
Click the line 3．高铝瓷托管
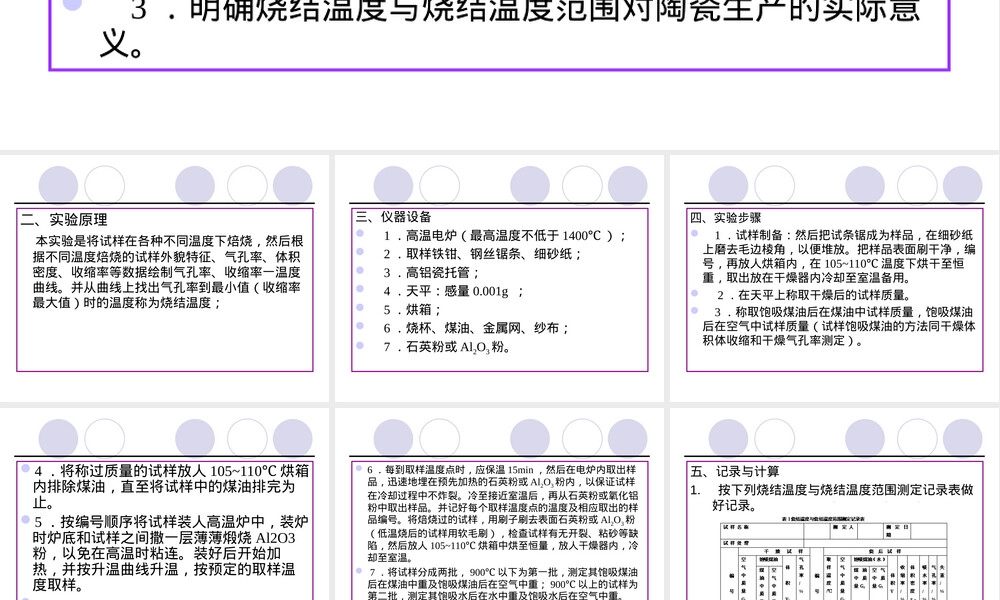tap(431, 273)
